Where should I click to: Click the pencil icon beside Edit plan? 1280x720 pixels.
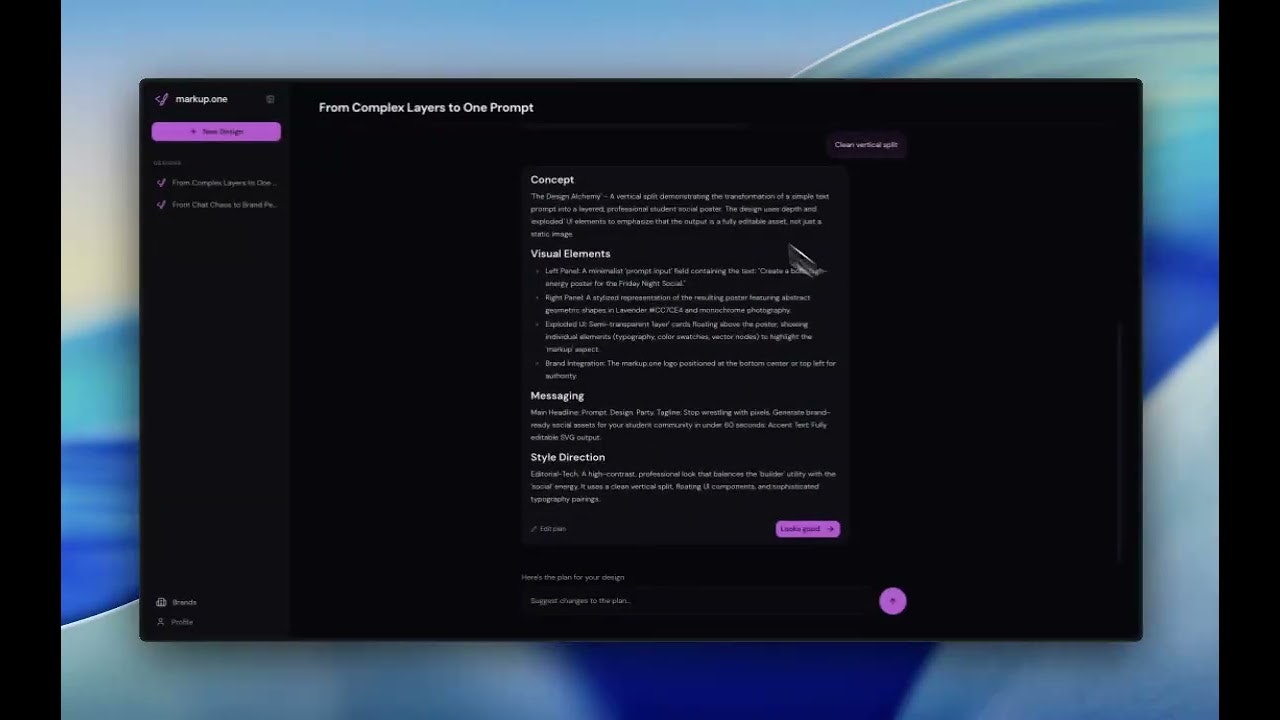534,529
